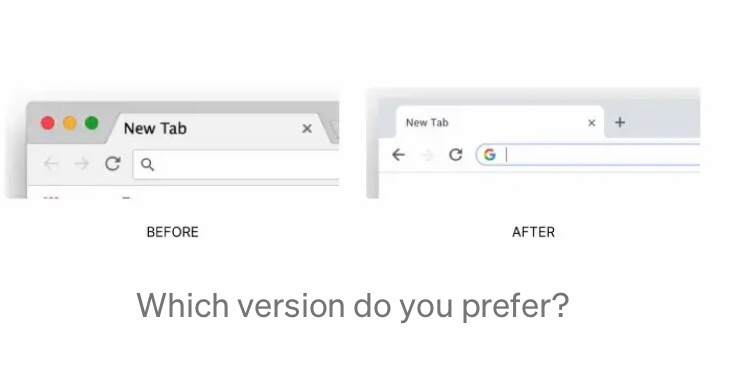Screen dimensions: 750x386
Task: Click the magnifier search icon in old address bar
Action: pos(147,165)
